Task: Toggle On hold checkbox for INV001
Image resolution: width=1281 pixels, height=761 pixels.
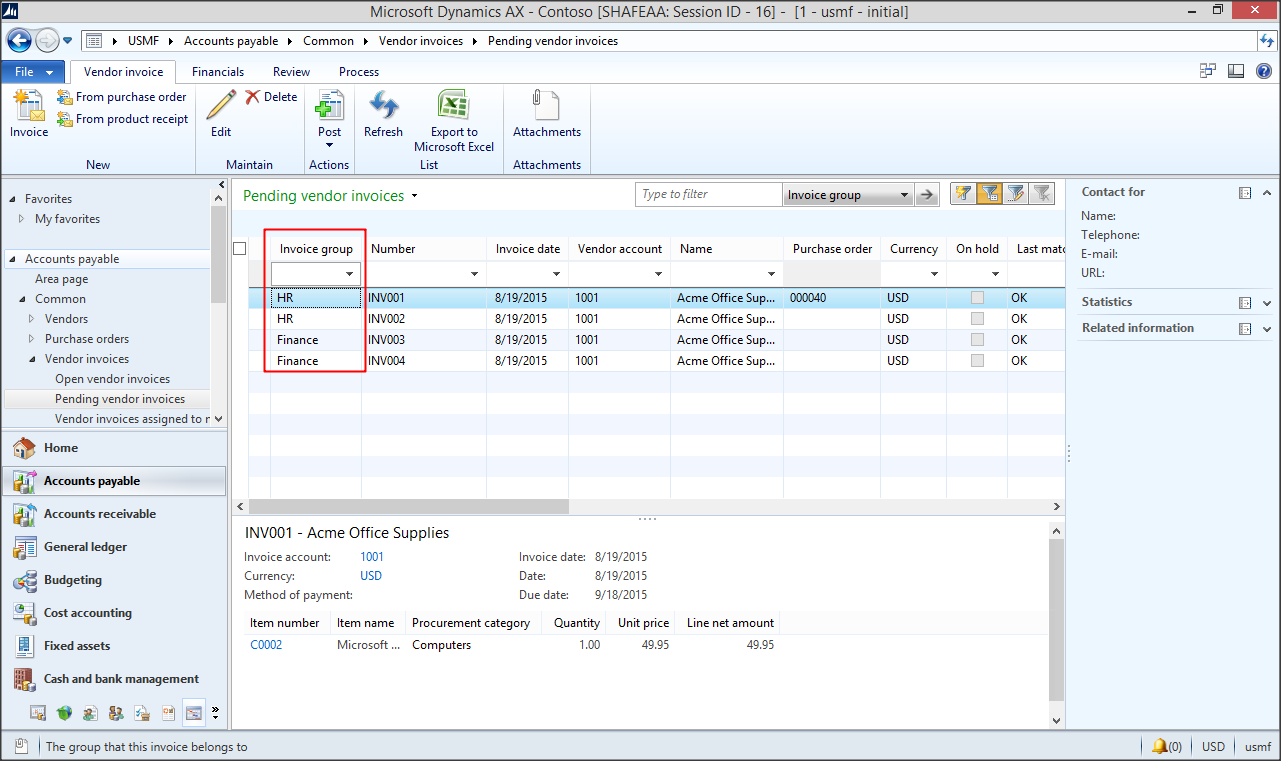Action: [x=977, y=298]
